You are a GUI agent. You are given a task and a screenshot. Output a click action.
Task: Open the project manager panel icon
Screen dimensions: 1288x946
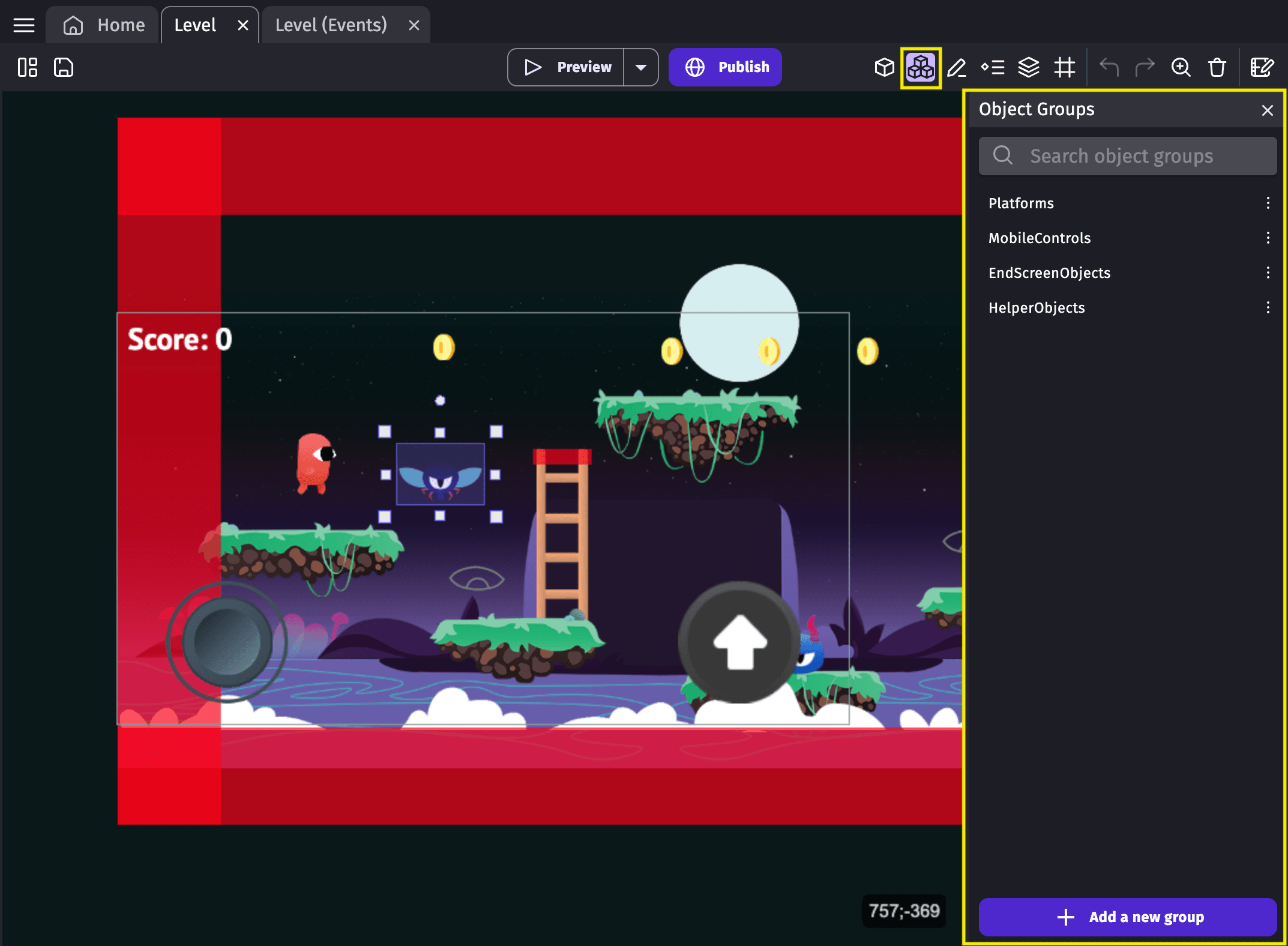(28, 67)
